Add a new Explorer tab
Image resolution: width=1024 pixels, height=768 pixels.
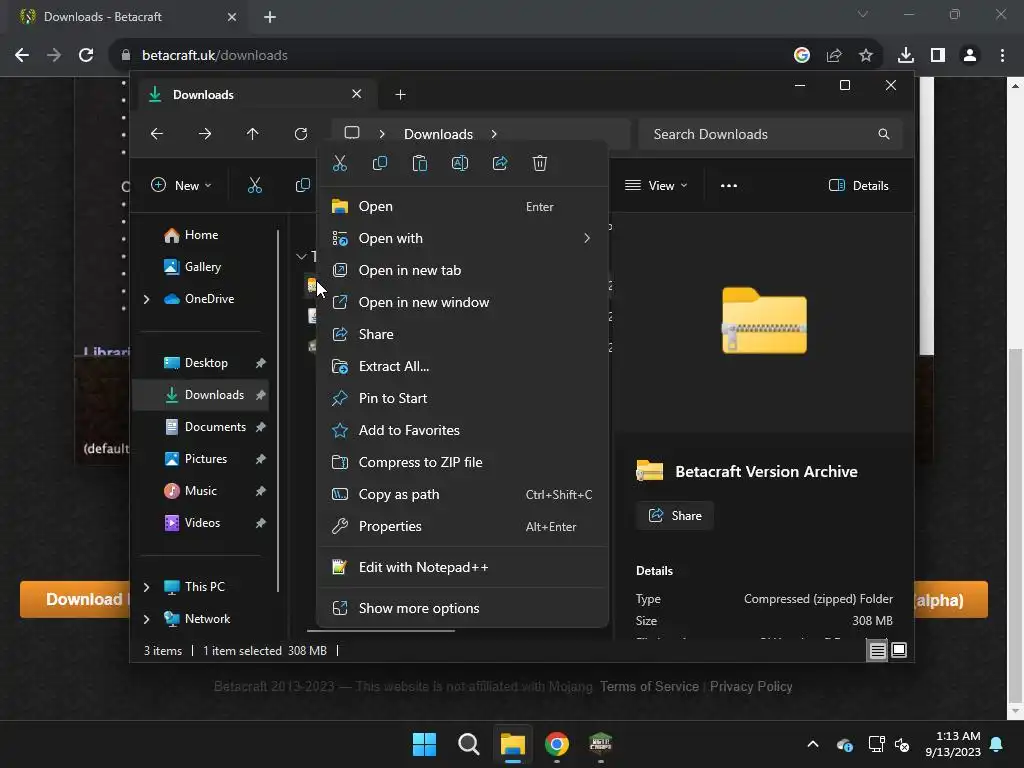(x=400, y=95)
